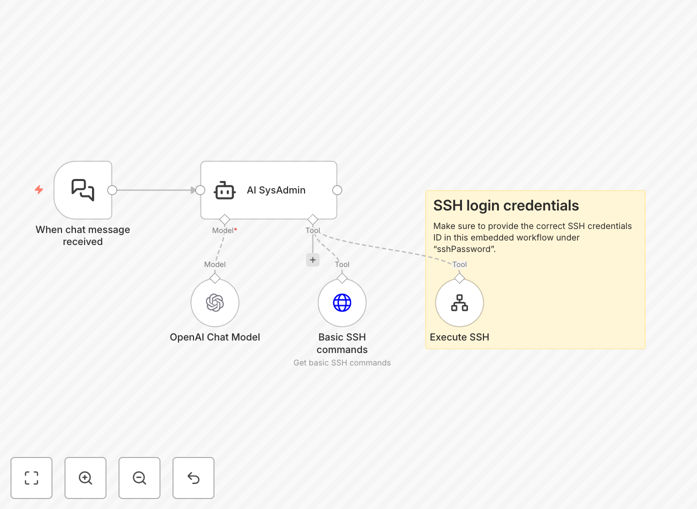
Task: Click the 'Basic SSH commands' label
Action: point(342,343)
